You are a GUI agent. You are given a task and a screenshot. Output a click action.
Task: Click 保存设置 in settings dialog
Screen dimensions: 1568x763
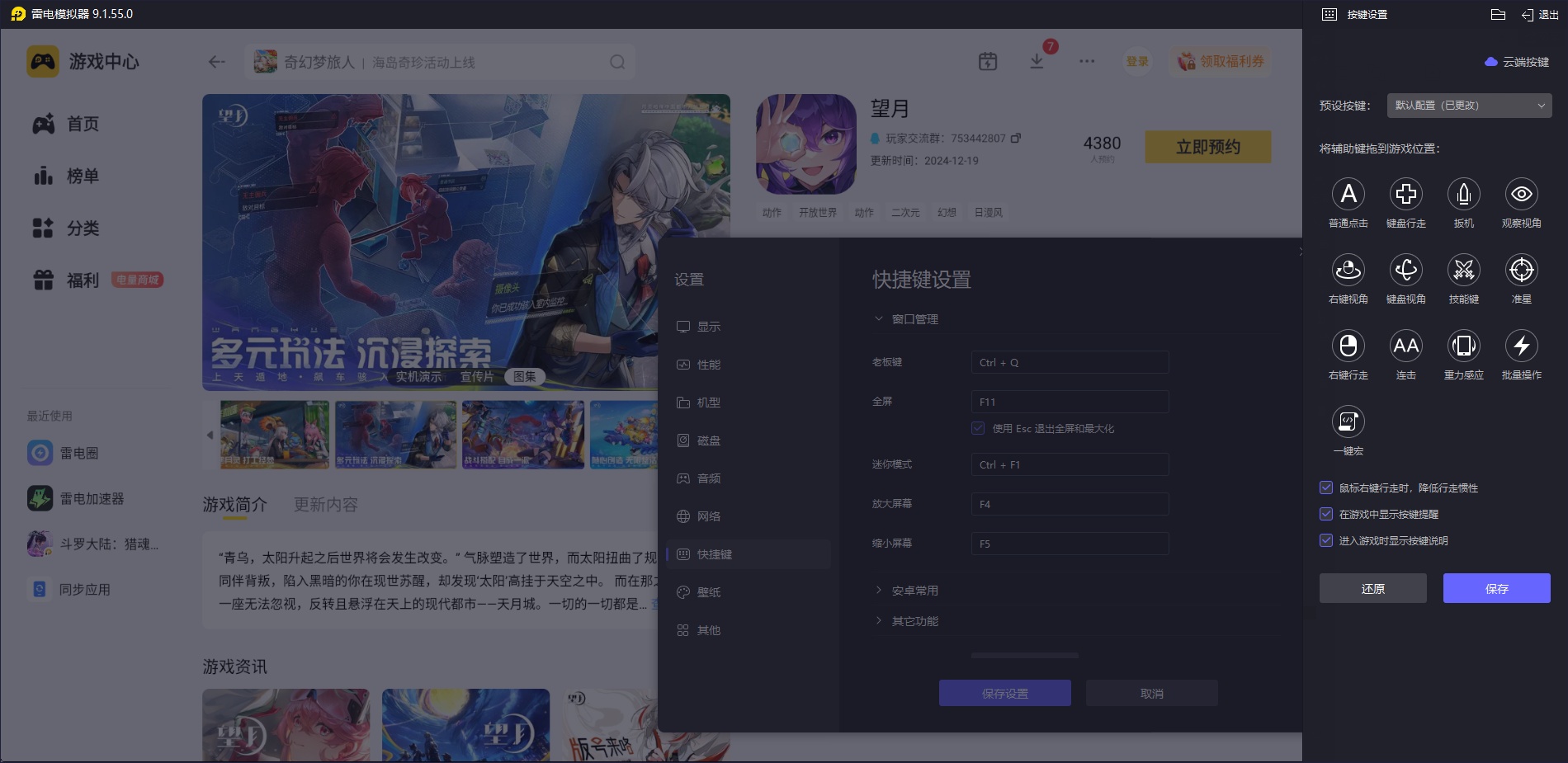click(1005, 693)
